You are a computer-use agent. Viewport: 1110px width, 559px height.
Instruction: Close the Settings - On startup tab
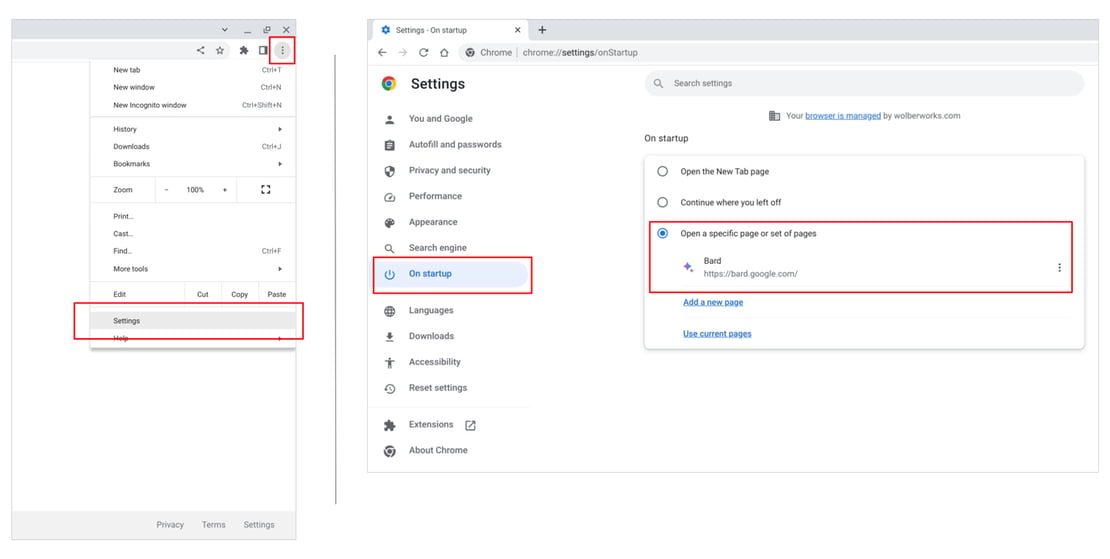click(x=517, y=30)
